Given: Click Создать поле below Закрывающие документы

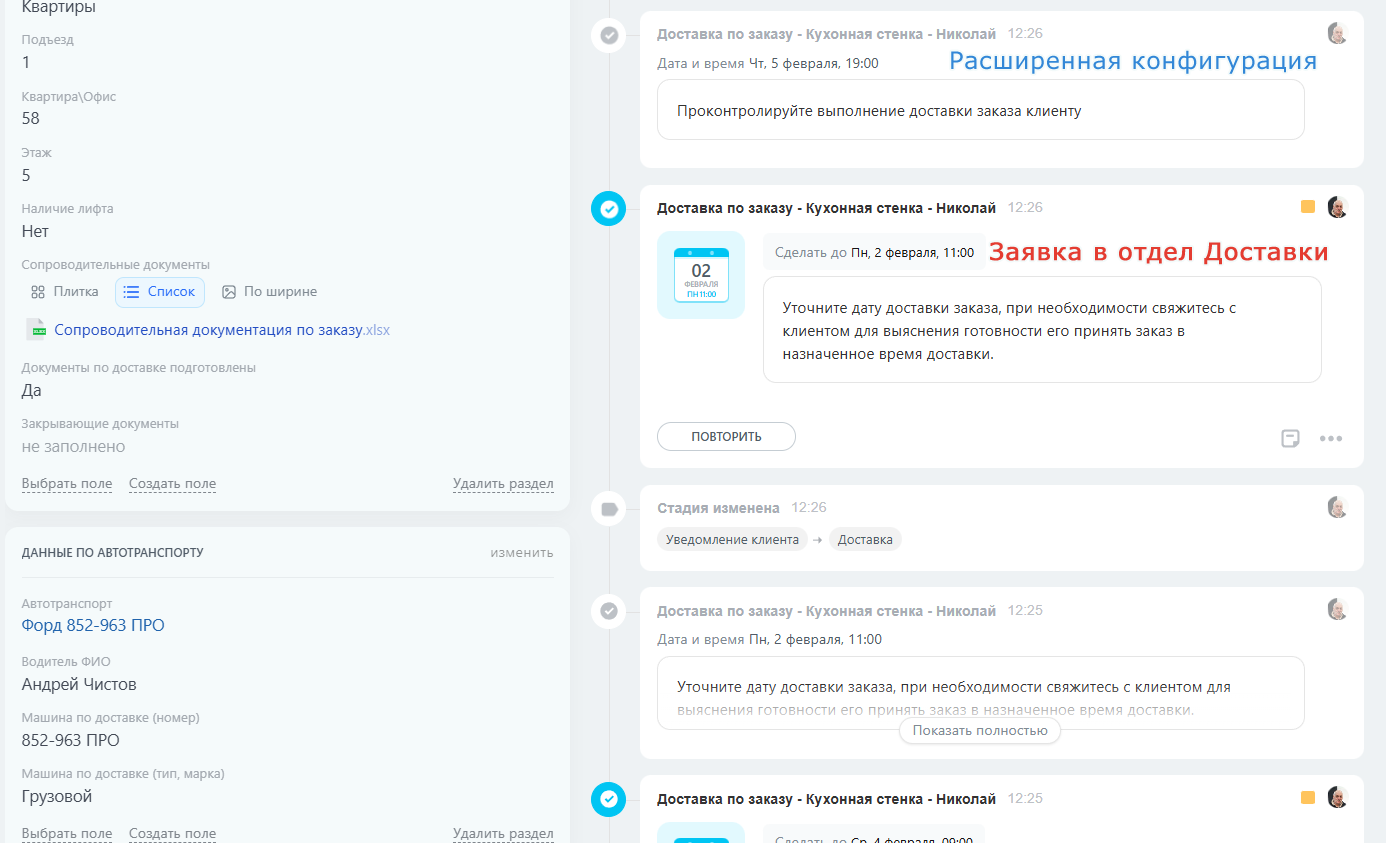Looking at the screenshot, I should point(172,484).
